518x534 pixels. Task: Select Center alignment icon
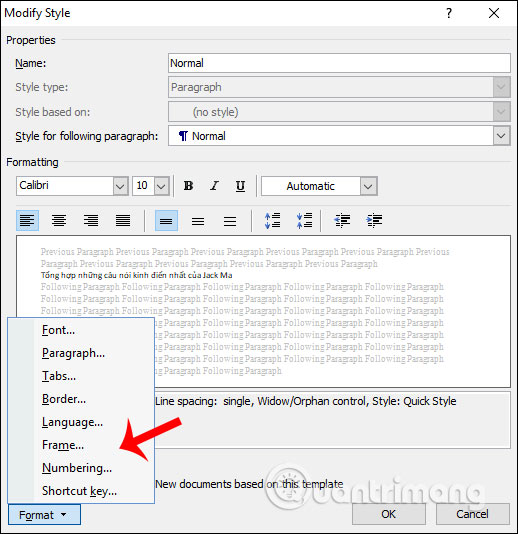point(59,221)
